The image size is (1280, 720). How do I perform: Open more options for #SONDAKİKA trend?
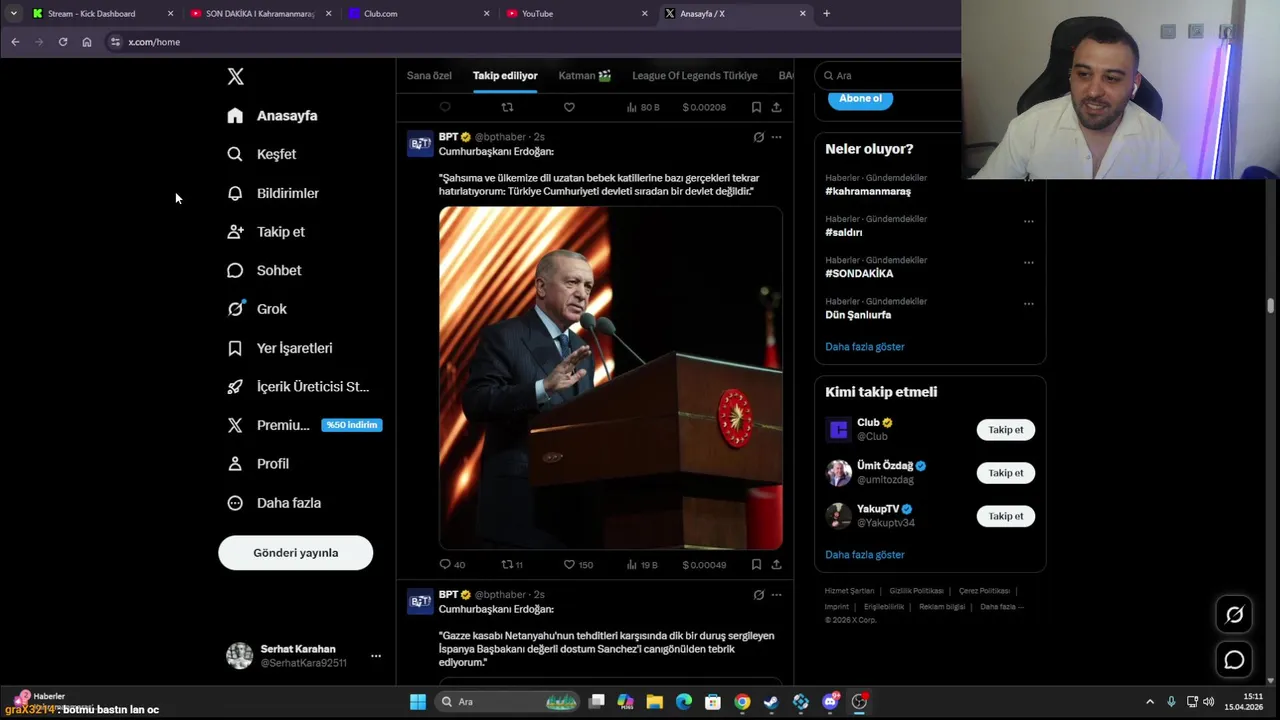click(x=1028, y=263)
